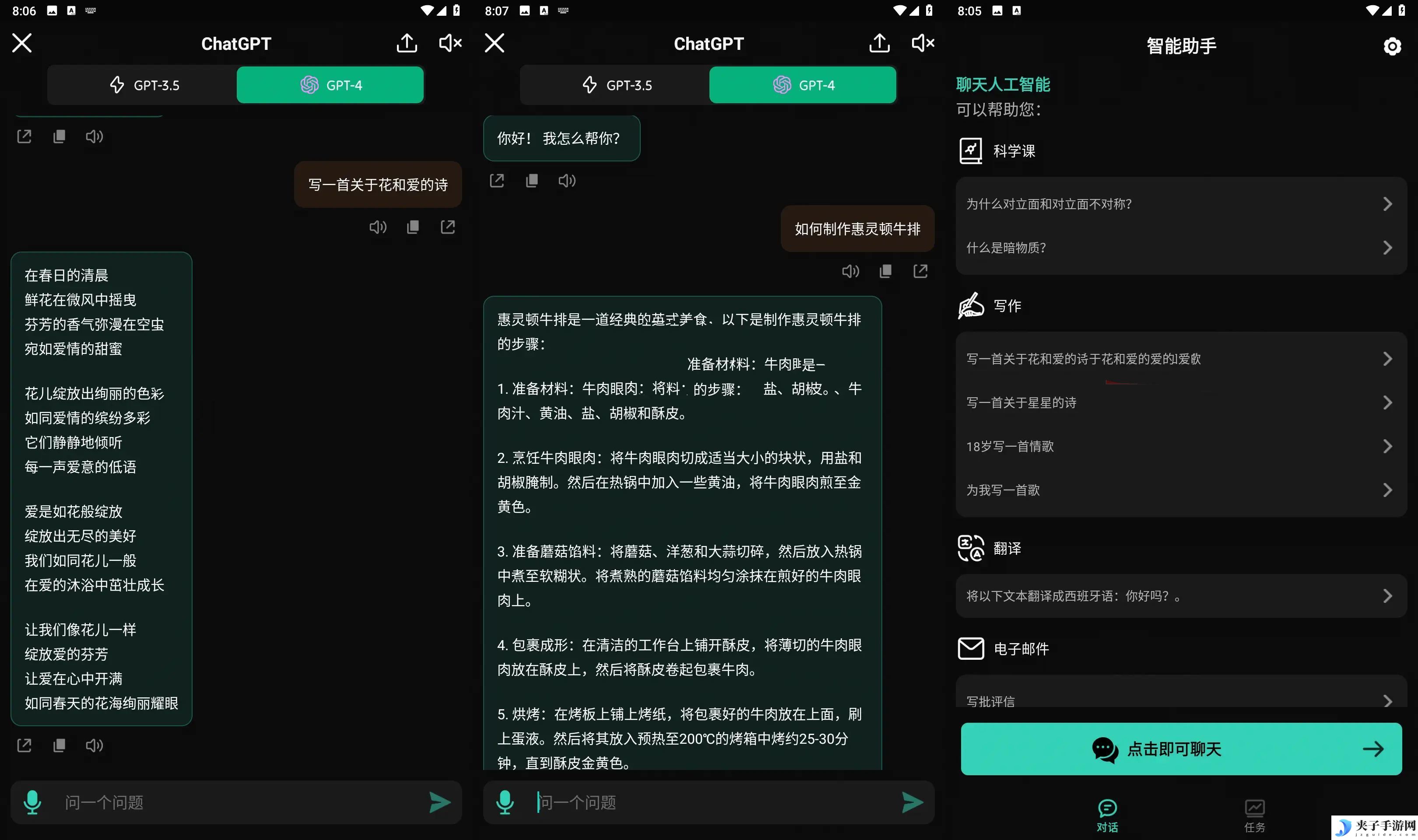Screen dimensions: 1418x840
Task: Share the poem reply below 如同春天的花海绚丽耀眼
Action: click(25, 745)
